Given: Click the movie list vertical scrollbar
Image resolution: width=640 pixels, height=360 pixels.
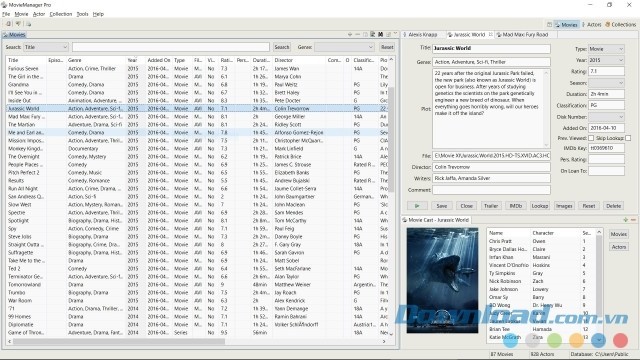Looking at the screenshot, I should click(391, 139).
